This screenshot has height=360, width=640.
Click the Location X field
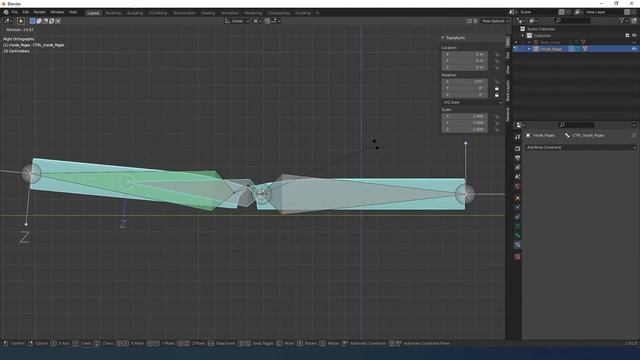(464, 54)
